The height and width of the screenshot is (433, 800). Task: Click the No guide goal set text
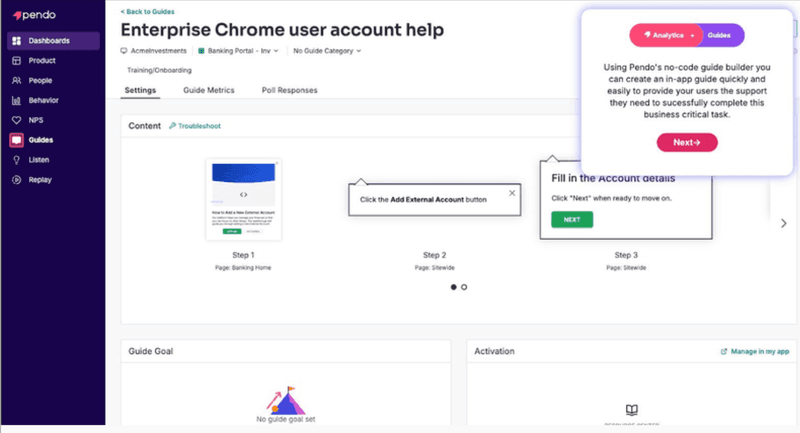point(286,419)
